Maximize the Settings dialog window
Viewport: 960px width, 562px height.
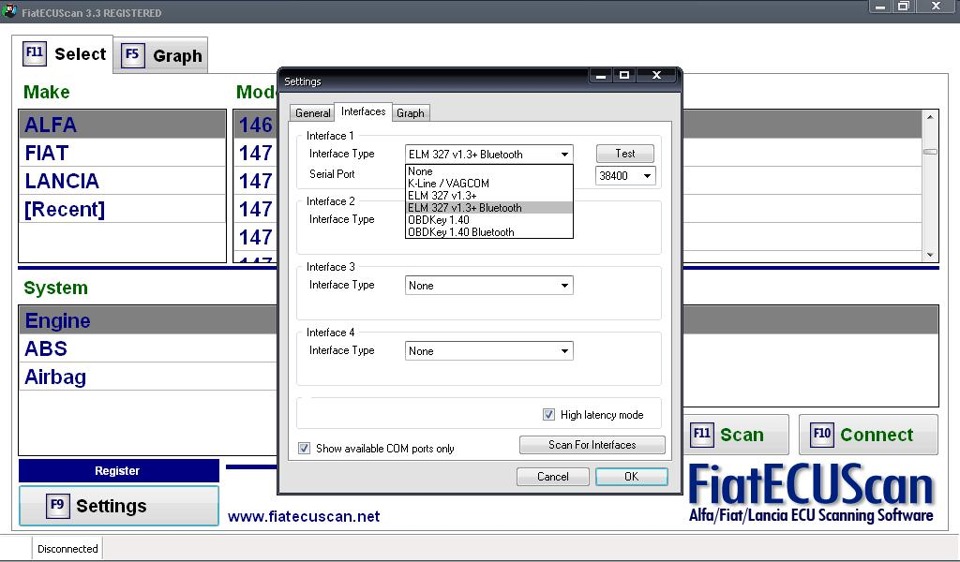click(x=624, y=75)
